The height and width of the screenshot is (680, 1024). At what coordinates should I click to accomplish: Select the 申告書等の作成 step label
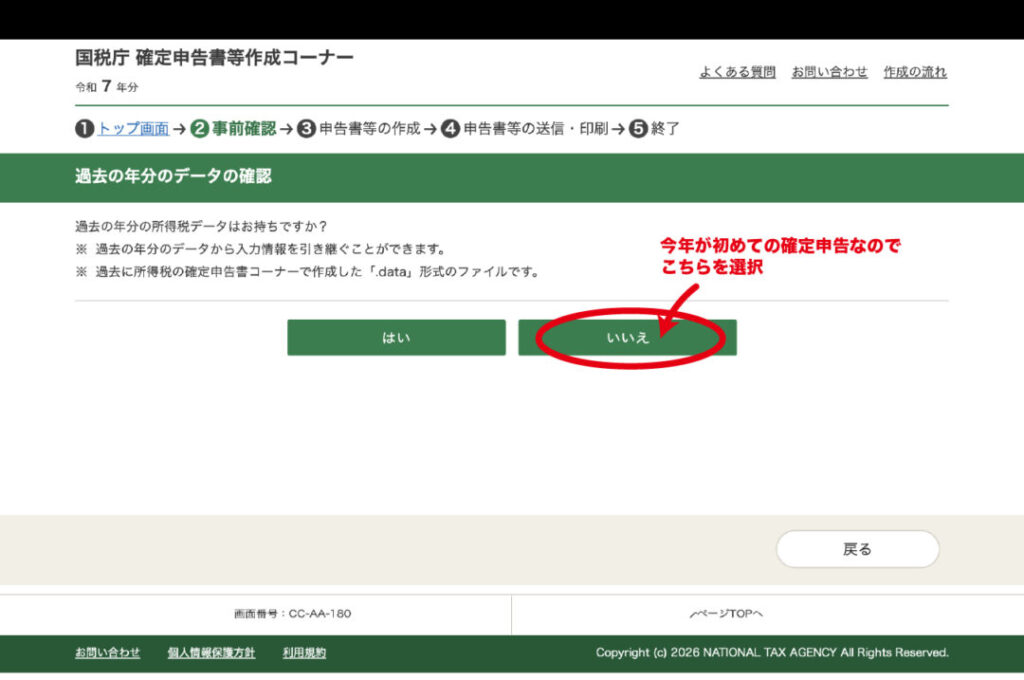369,129
